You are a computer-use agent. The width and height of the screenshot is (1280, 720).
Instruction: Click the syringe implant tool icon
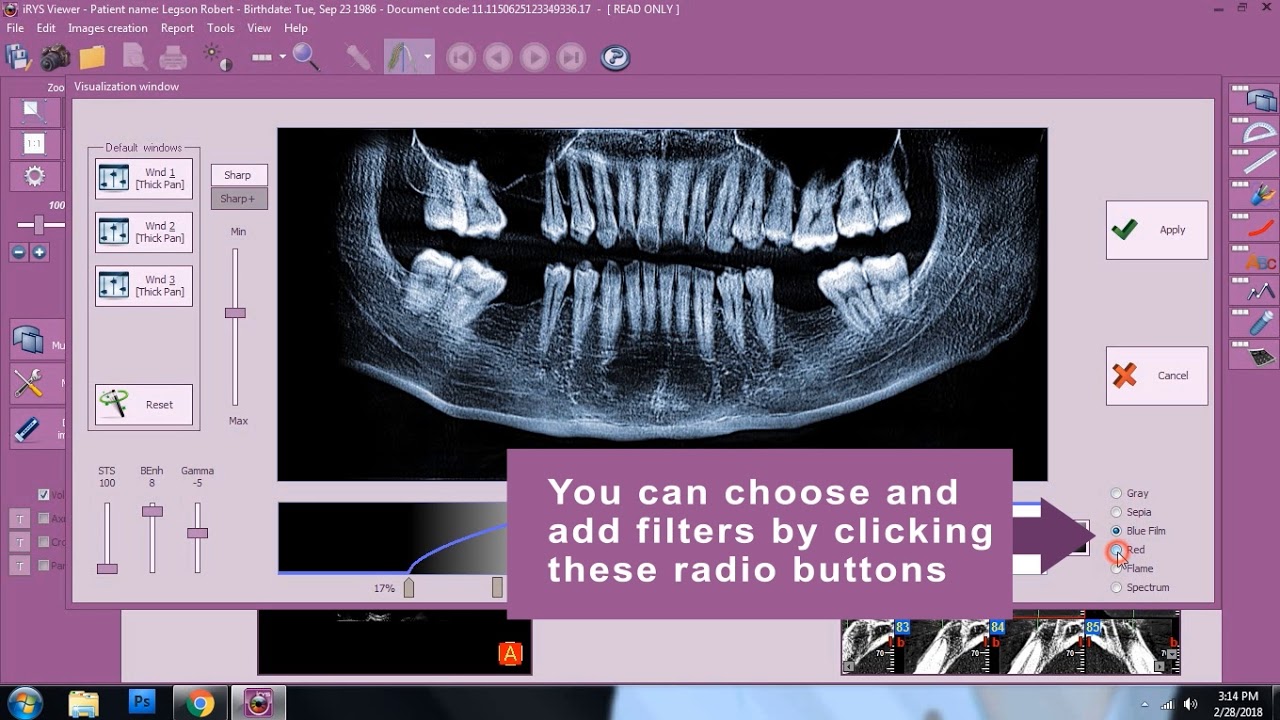click(x=359, y=57)
